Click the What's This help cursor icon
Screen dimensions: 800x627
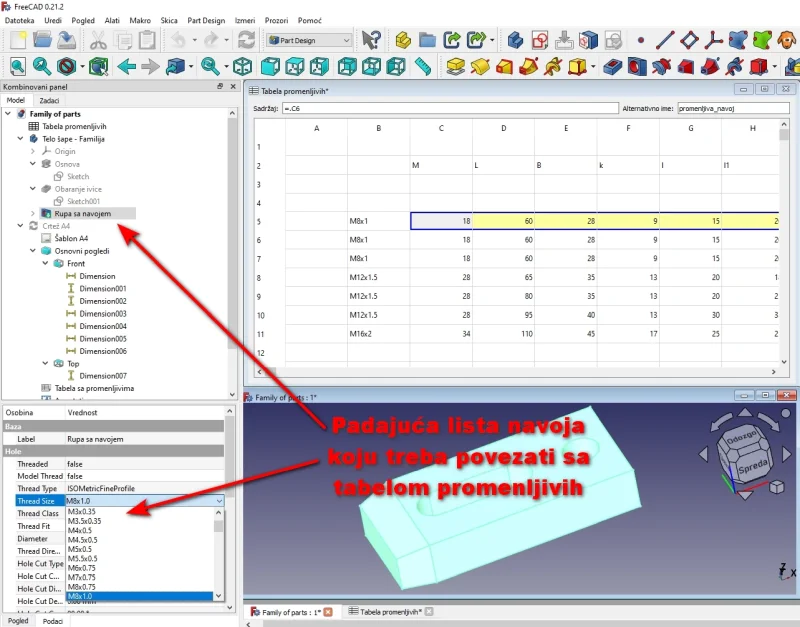372,40
